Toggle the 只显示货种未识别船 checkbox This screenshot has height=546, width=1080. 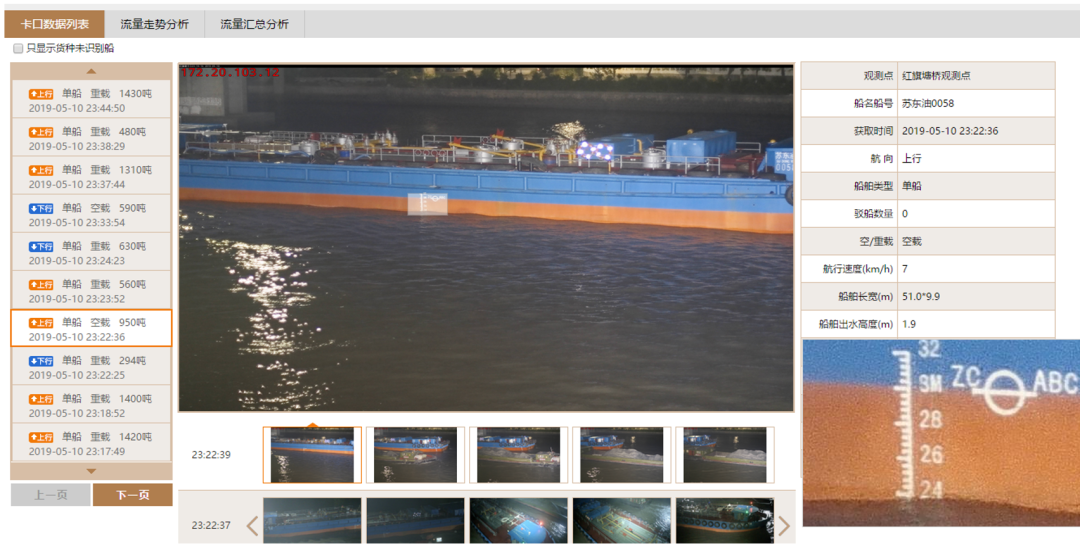(x=18, y=48)
